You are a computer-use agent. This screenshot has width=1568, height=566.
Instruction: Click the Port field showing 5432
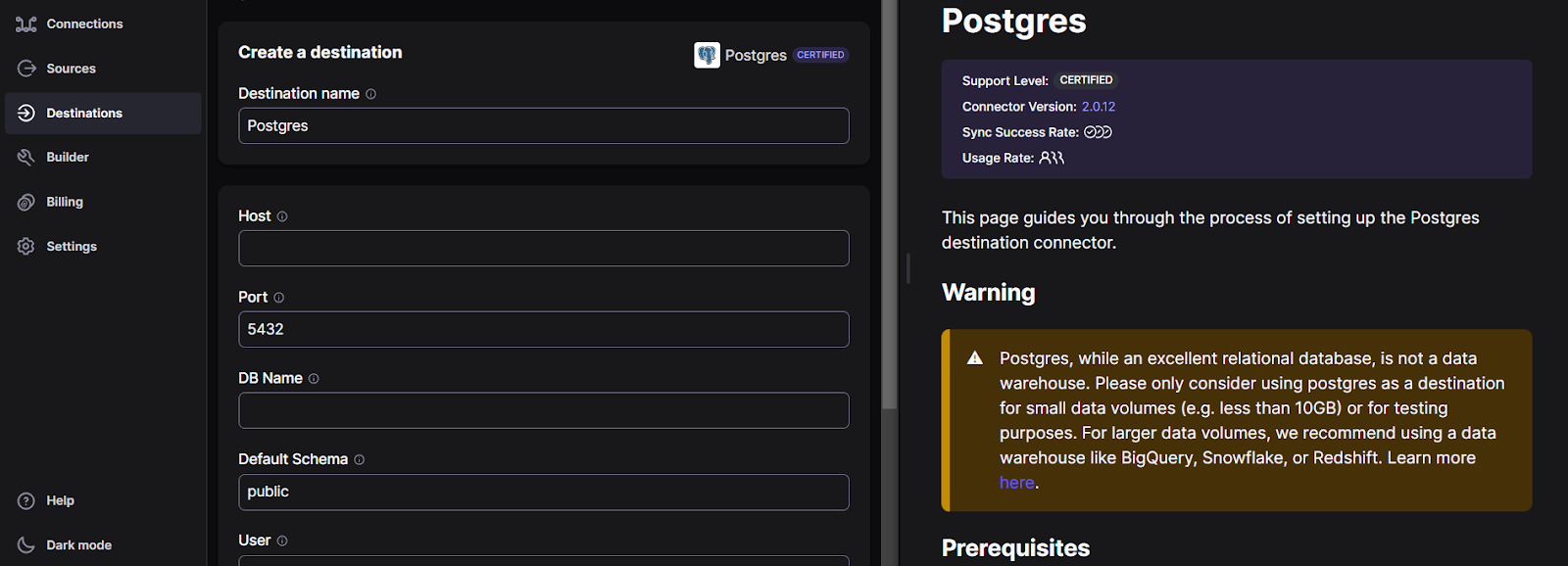[544, 329]
